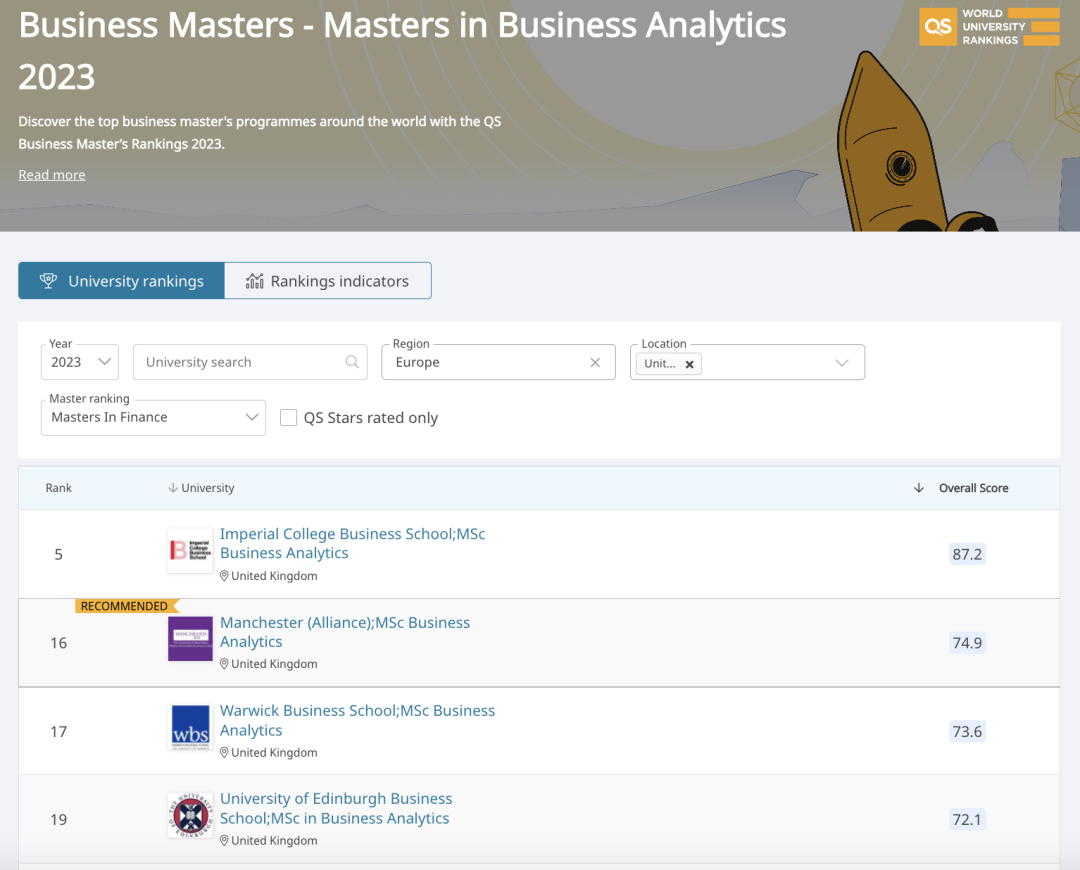Focus the University search input field
The width and height of the screenshot is (1080, 870).
point(250,362)
